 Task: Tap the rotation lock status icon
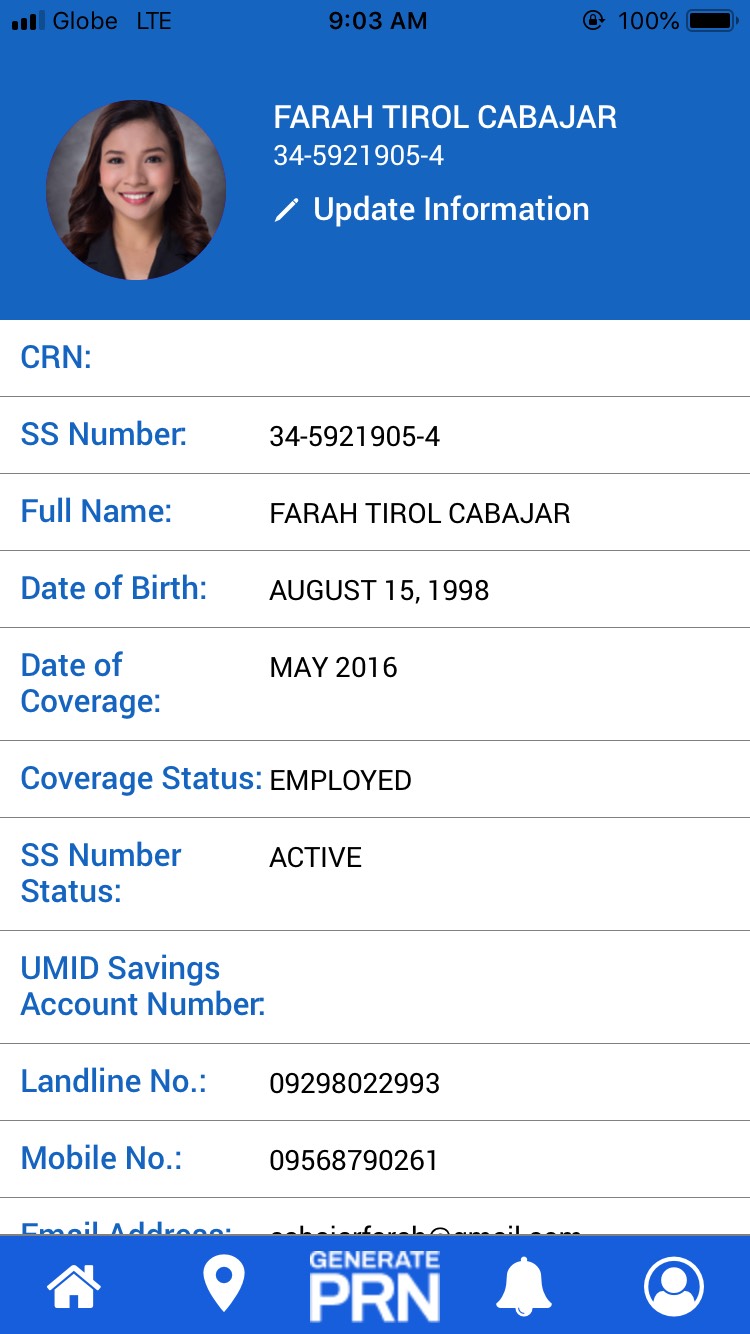(593, 21)
